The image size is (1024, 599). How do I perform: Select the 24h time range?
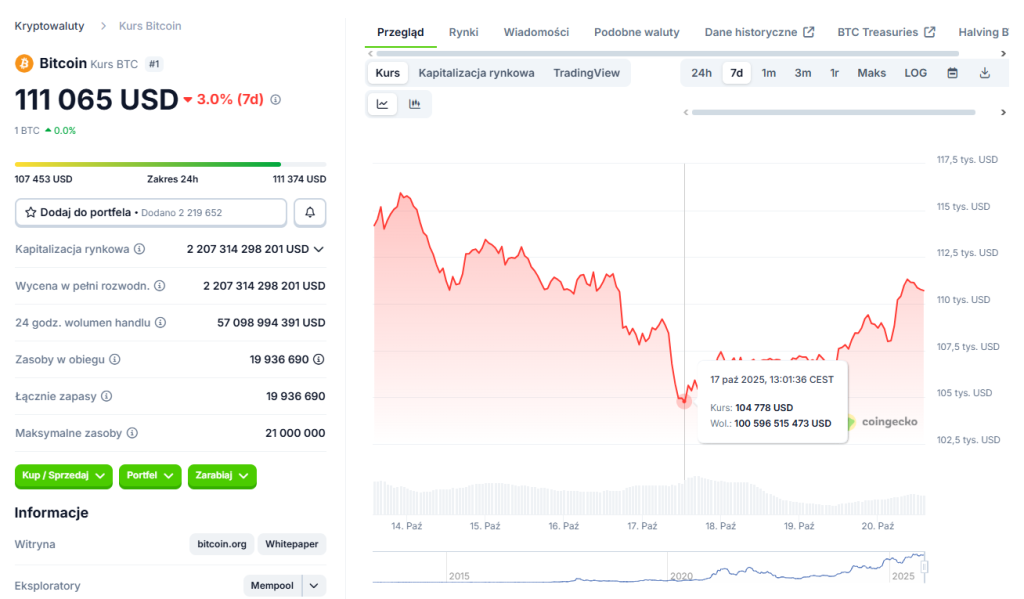pyautogui.click(x=701, y=73)
